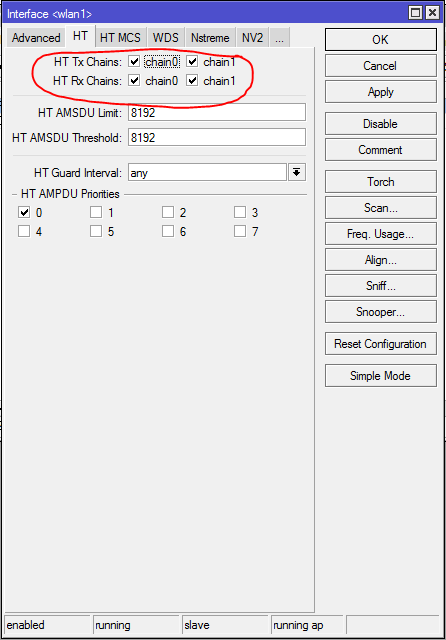Switch to the Advanced tab
Viewport: 446px width, 640px height.
click(x=36, y=38)
